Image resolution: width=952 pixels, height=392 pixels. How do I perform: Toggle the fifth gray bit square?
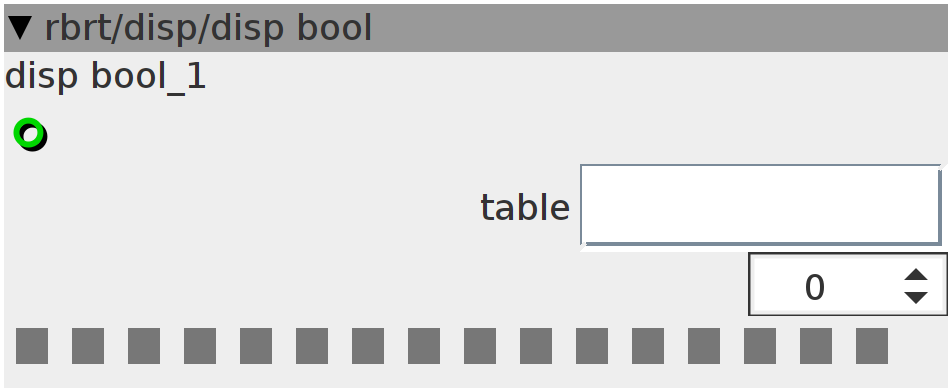click(256, 346)
